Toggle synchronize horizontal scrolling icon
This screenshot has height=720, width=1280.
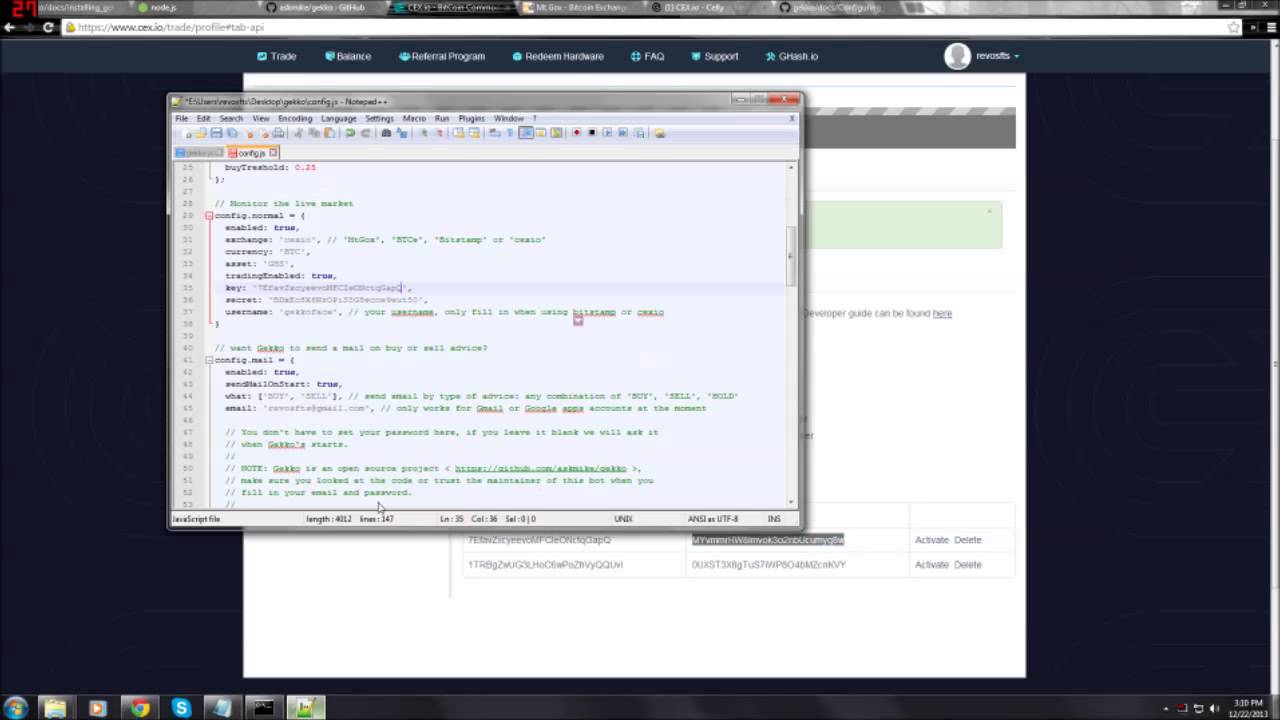[x=474, y=133]
